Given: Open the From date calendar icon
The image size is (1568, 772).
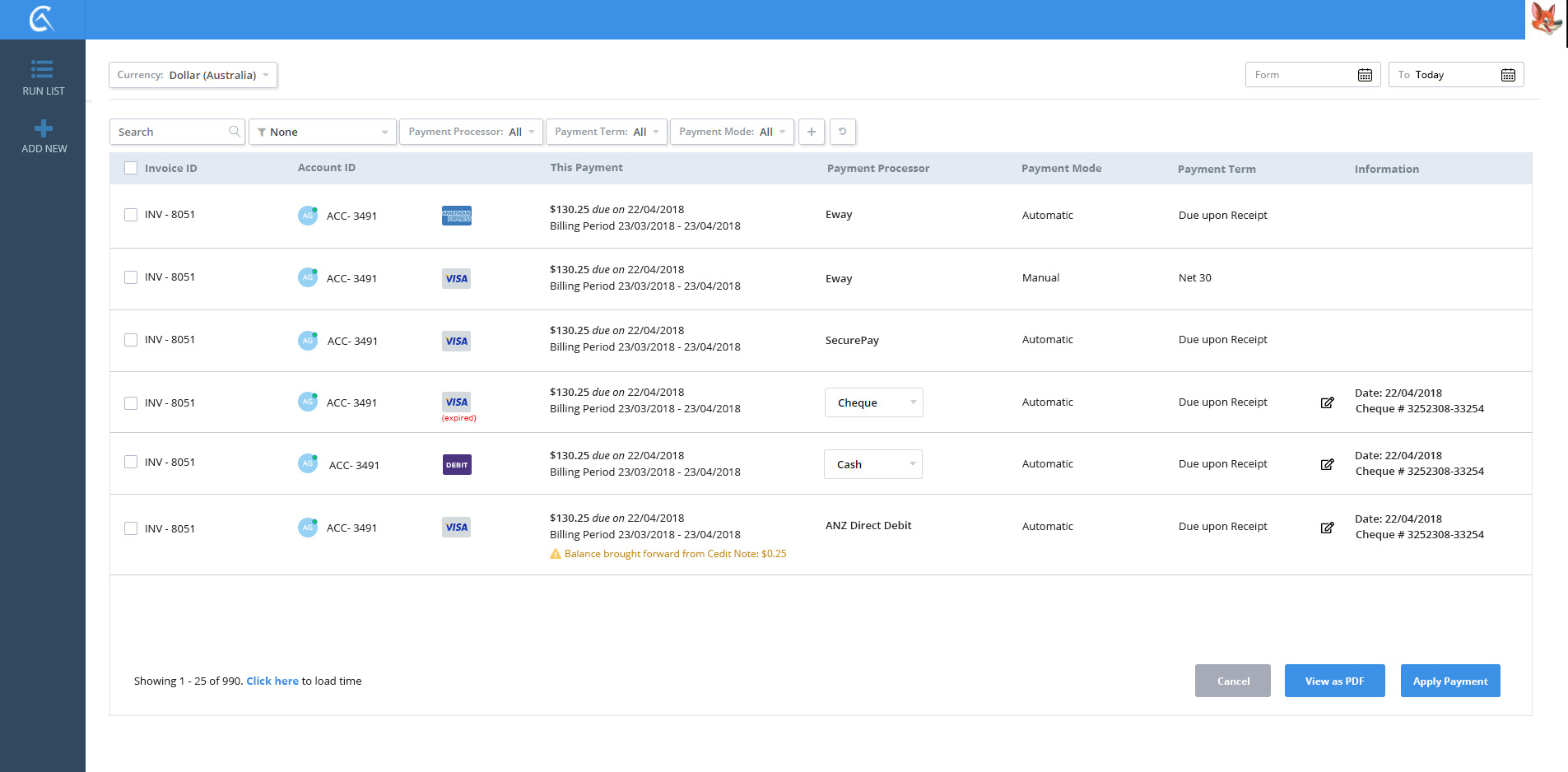Looking at the screenshot, I should pos(1364,75).
